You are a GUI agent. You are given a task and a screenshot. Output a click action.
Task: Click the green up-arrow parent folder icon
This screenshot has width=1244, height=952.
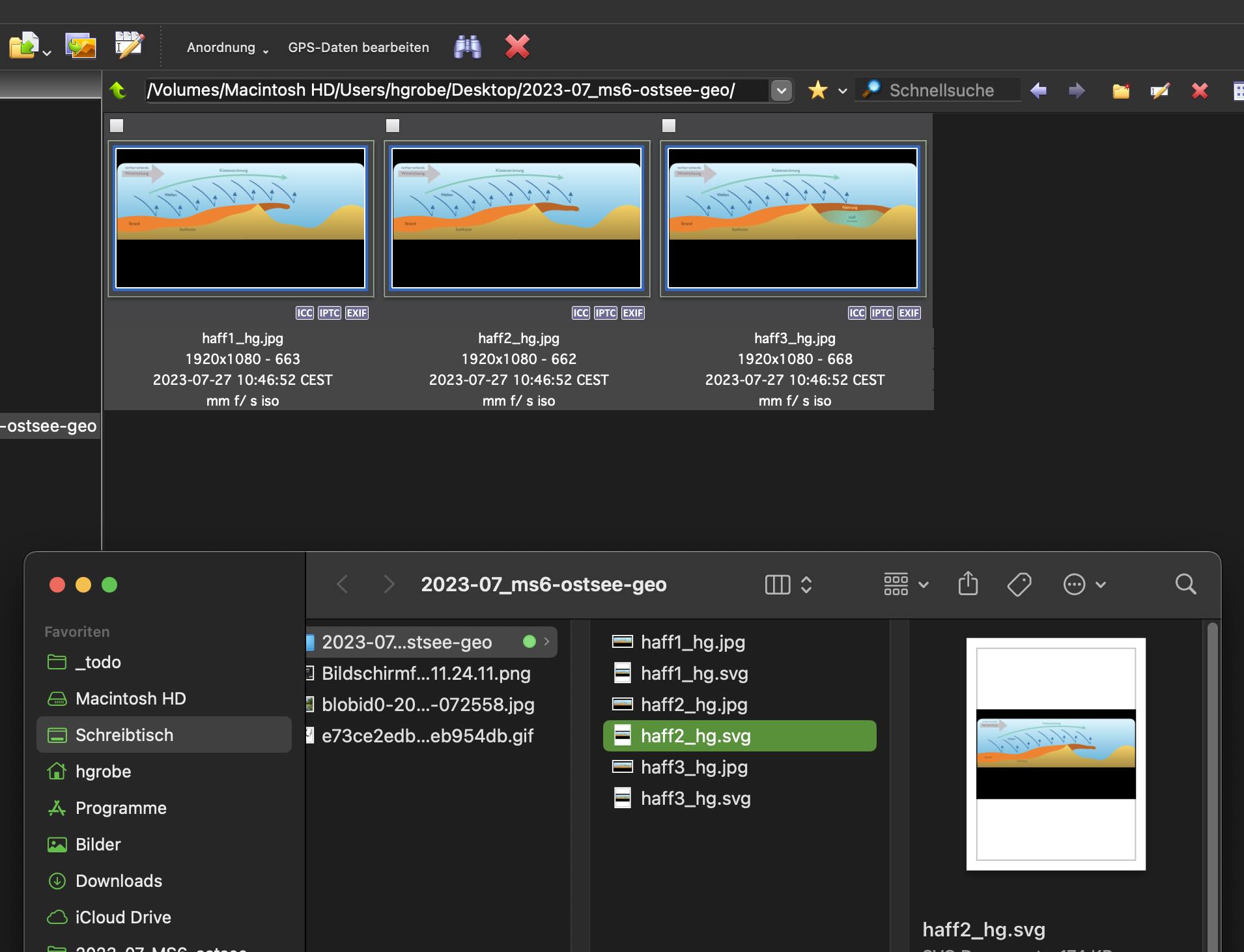point(119,90)
